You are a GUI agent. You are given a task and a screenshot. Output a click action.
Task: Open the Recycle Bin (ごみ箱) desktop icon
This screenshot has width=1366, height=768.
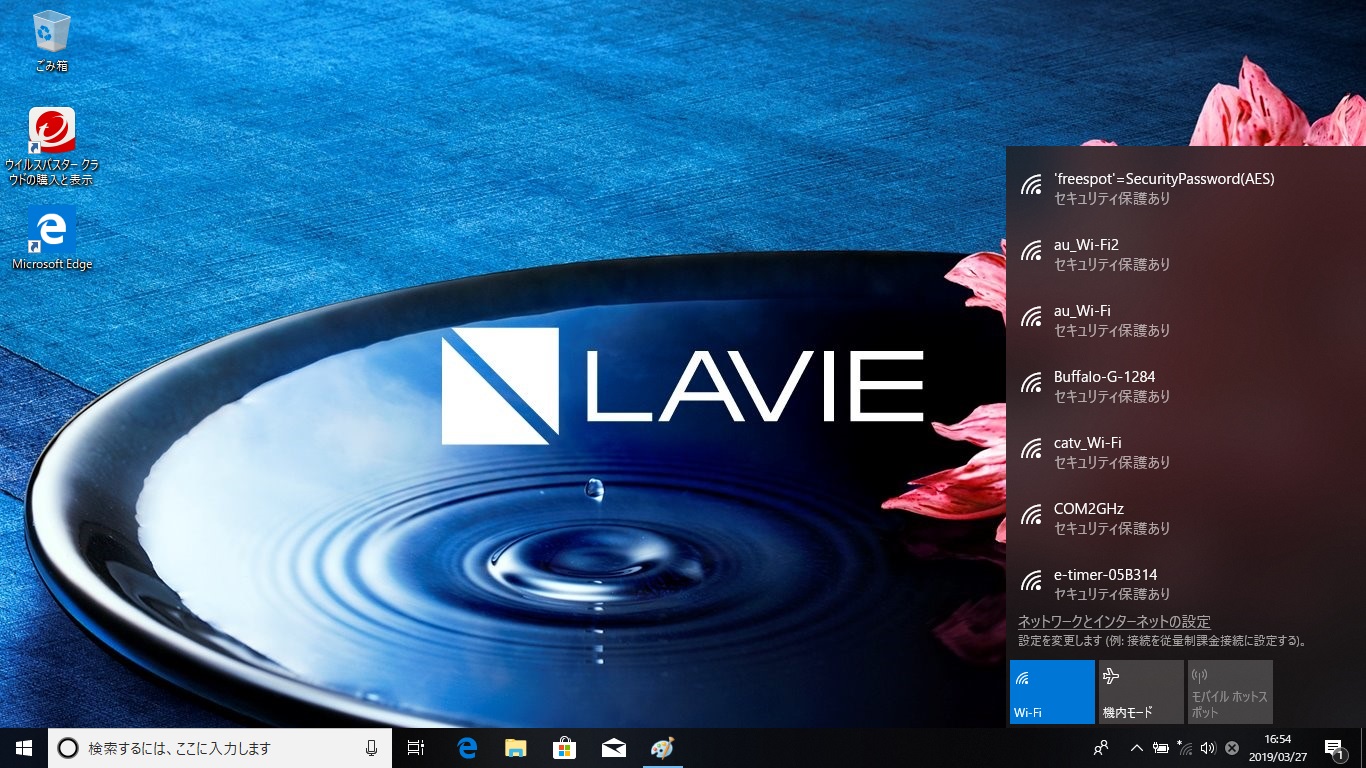click(x=51, y=41)
